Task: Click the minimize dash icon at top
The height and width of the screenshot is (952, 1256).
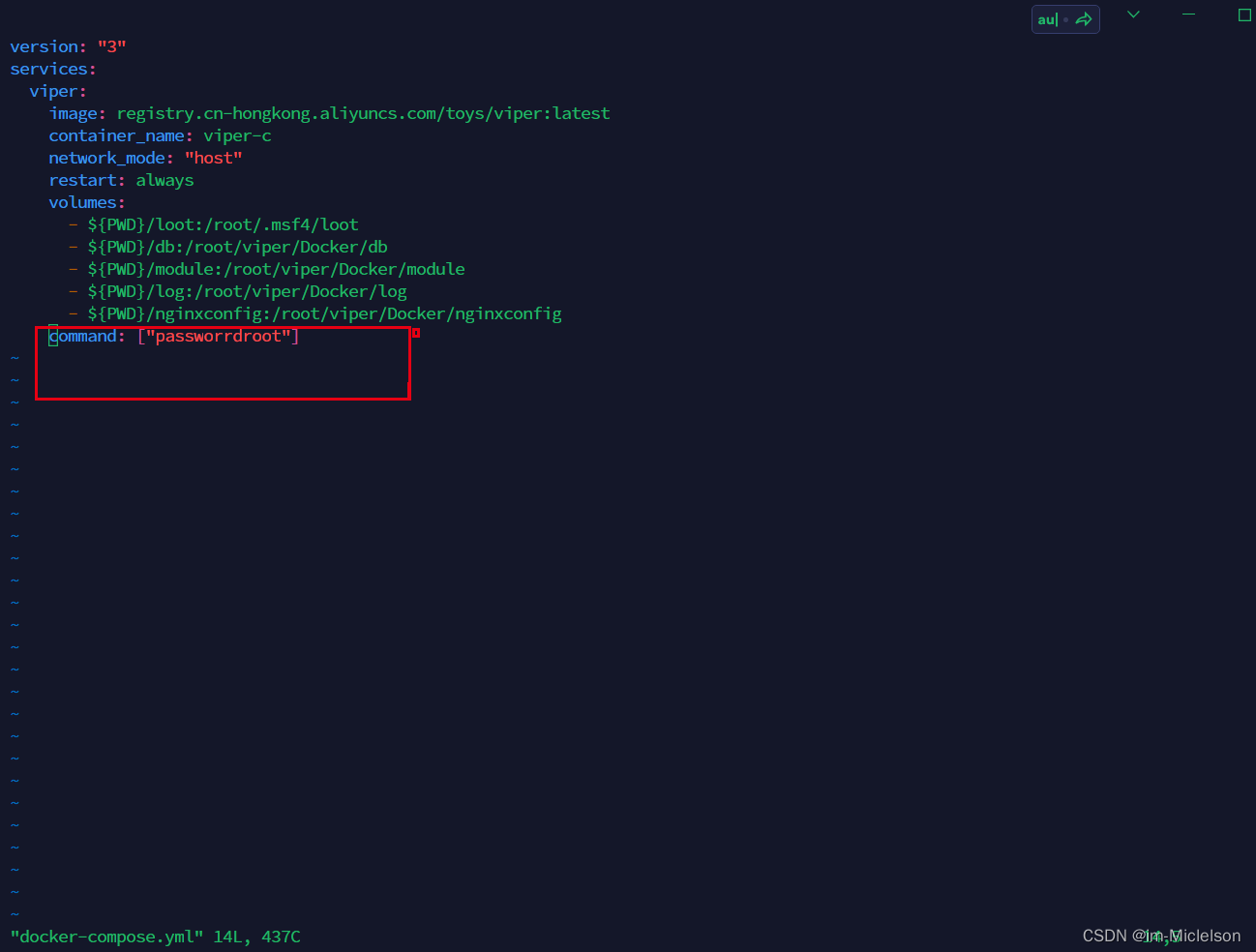Action: (1188, 15)
